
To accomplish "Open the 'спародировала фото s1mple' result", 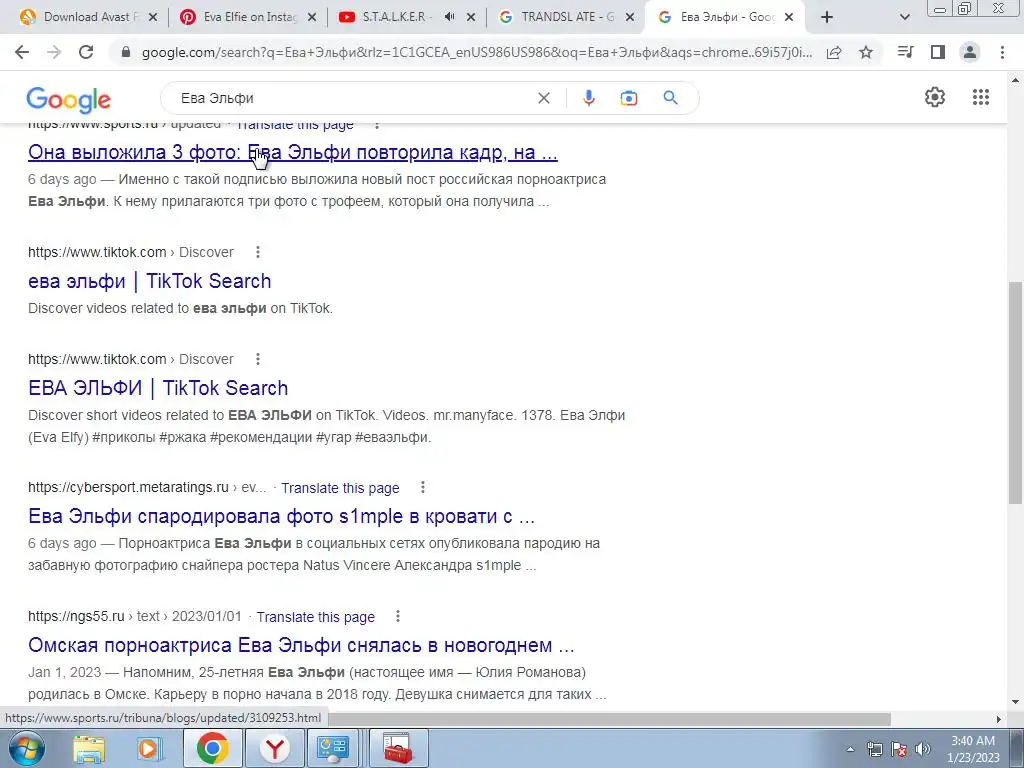I will (x=281, y=516).
